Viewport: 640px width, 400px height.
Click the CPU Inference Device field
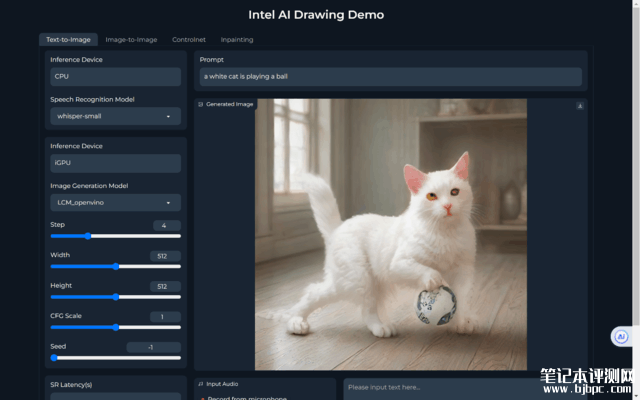(x=116, y=77)
